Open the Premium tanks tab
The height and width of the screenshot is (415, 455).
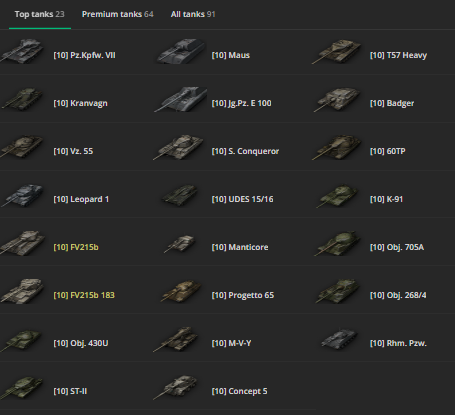(118, 14)
